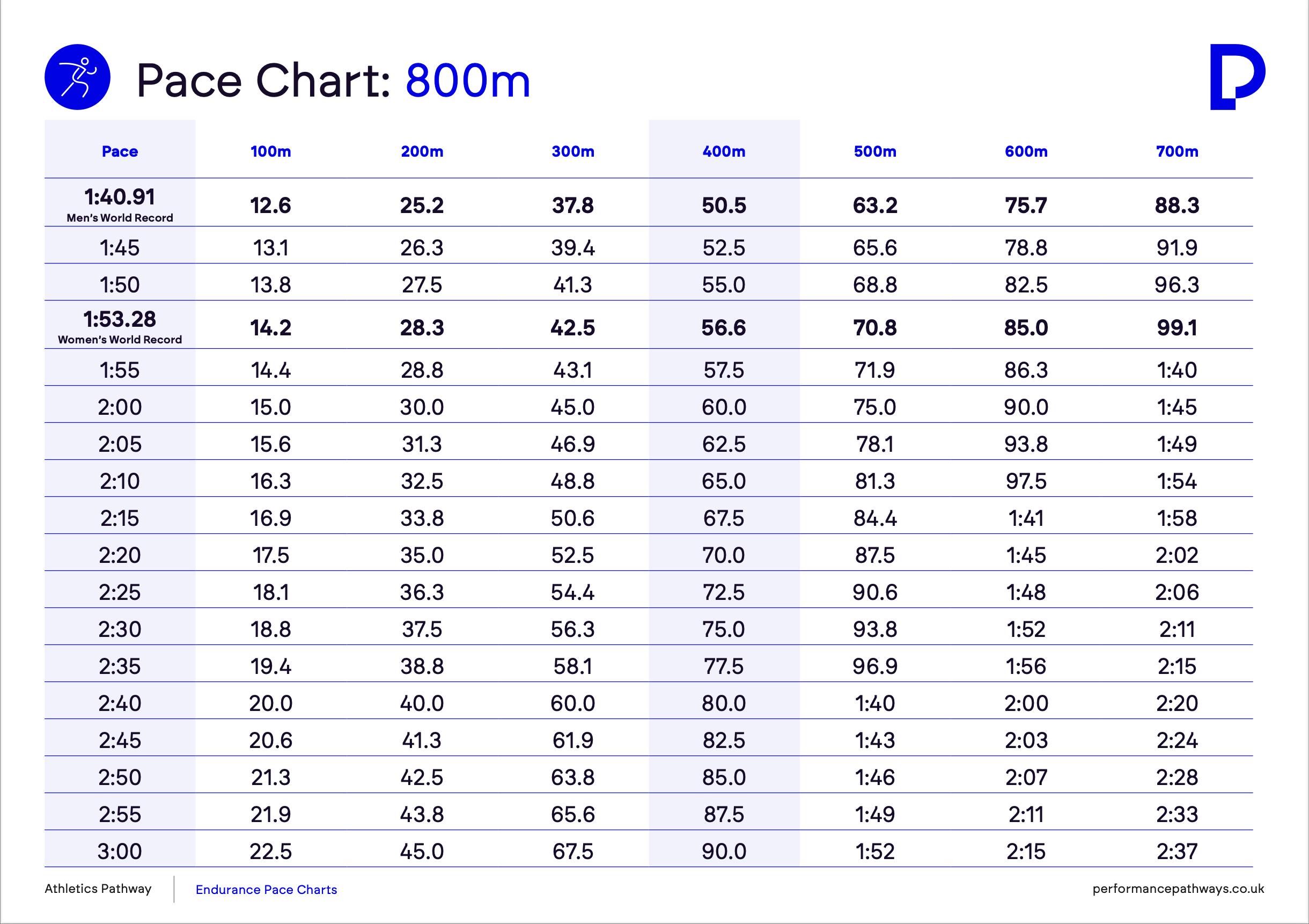
Task: Select the 600m column header
Action: click(1026, 152)
